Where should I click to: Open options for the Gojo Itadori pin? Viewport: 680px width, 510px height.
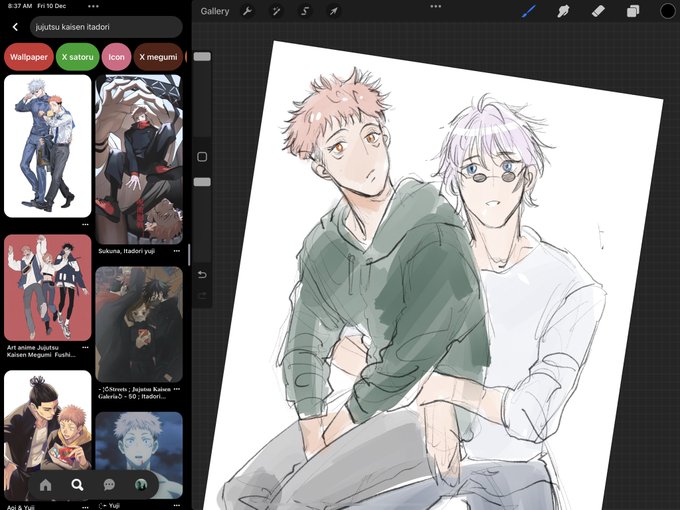coord(85,225)
